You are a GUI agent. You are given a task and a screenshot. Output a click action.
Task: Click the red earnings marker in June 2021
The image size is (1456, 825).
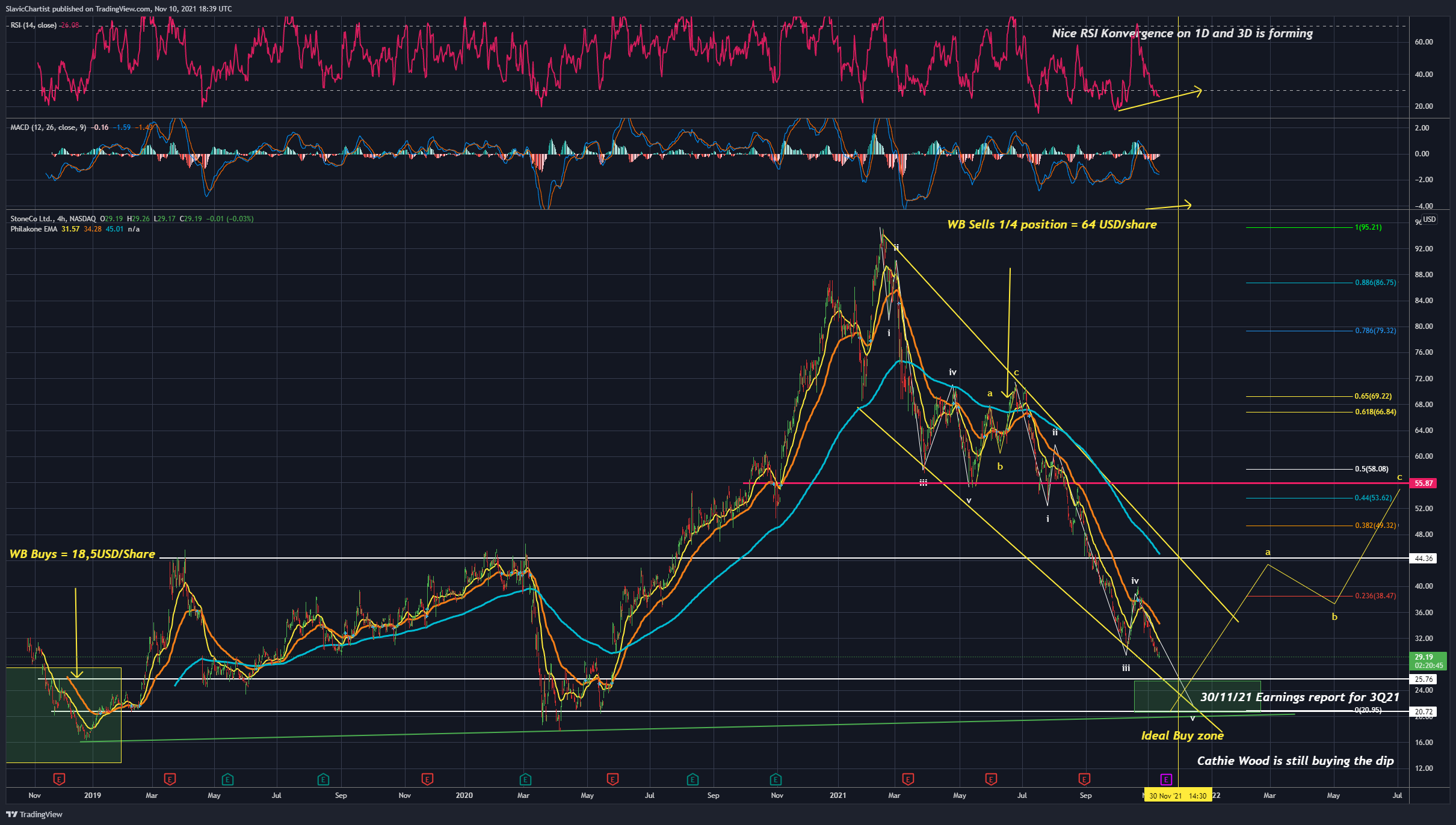point(991,779)
